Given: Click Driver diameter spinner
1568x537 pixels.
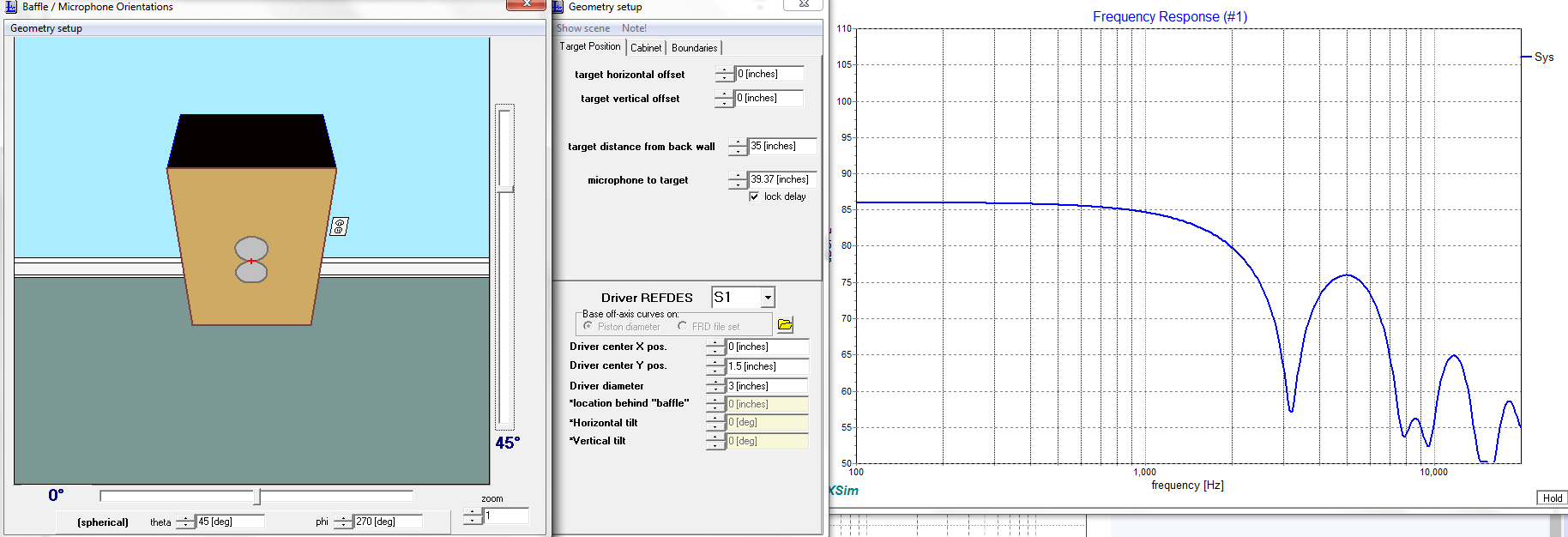Looking at the screenshot, I should pos(715,386).
